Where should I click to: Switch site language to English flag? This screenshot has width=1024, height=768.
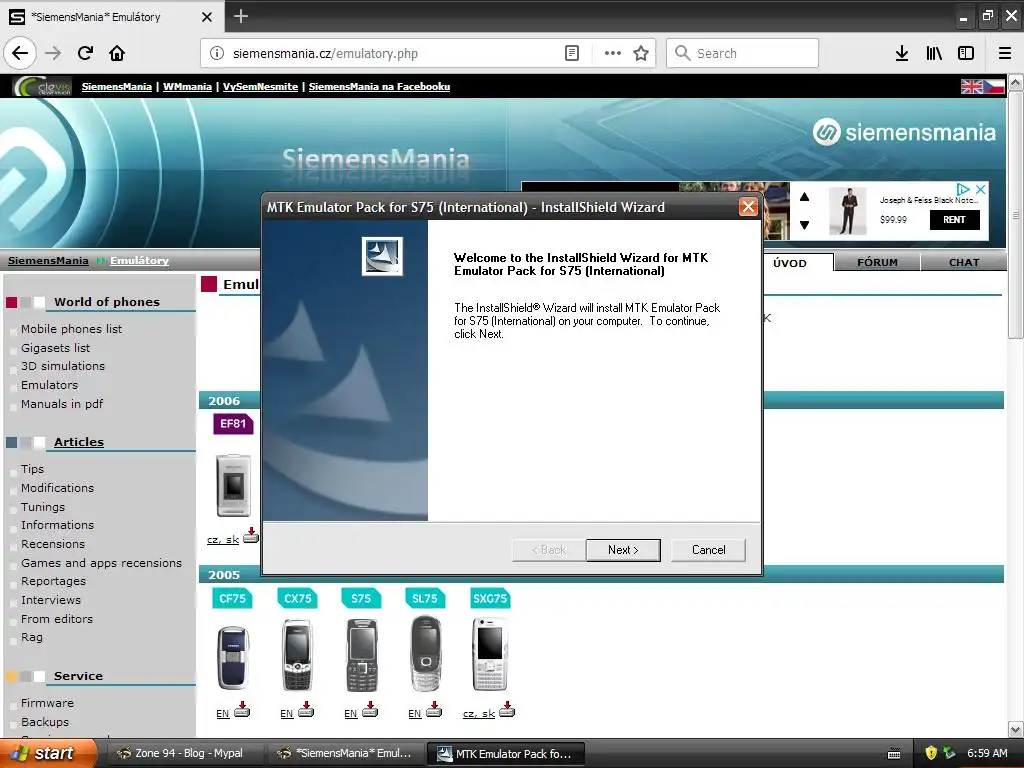(x=971, y=86)
